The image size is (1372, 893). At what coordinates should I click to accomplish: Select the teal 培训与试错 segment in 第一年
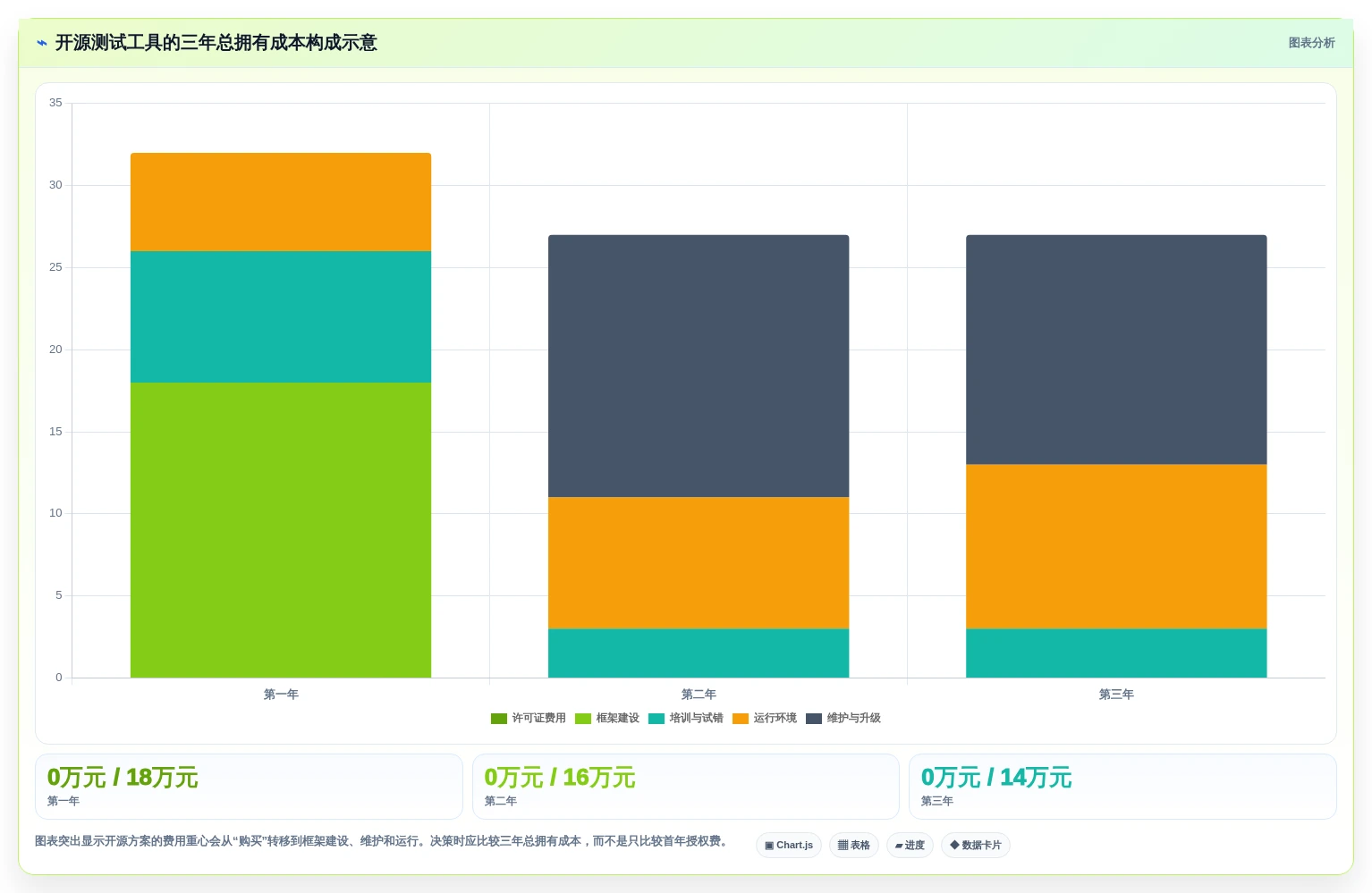[x=281, y=316]
